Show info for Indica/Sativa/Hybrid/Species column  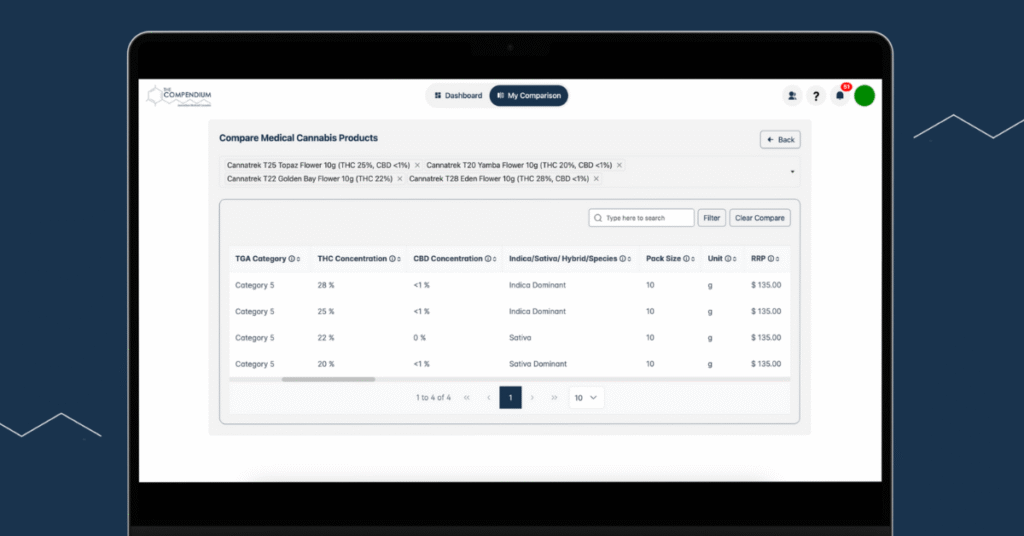pos(622,259)
